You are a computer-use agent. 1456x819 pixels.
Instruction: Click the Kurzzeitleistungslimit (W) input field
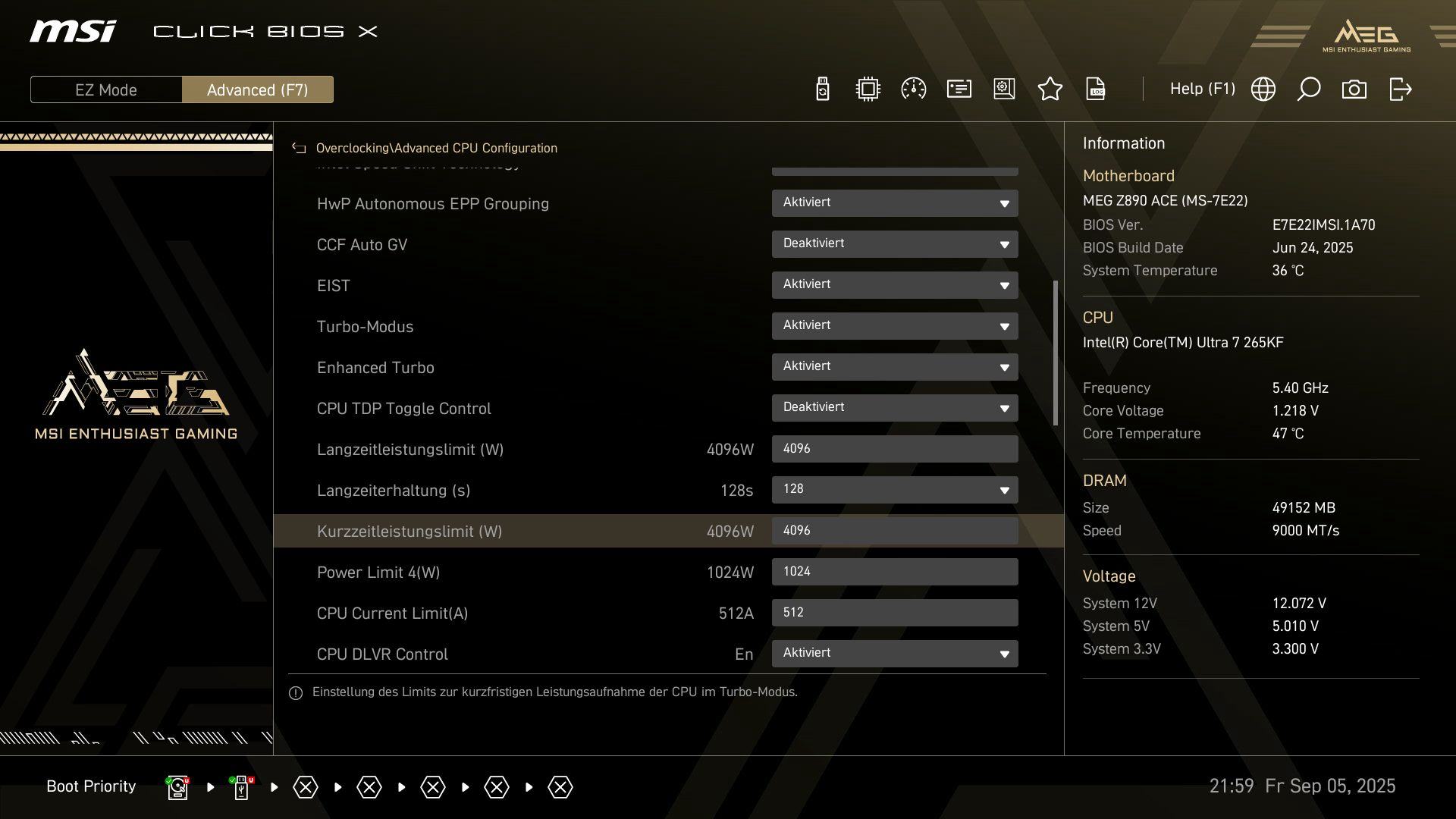click(x=894, y=531)
